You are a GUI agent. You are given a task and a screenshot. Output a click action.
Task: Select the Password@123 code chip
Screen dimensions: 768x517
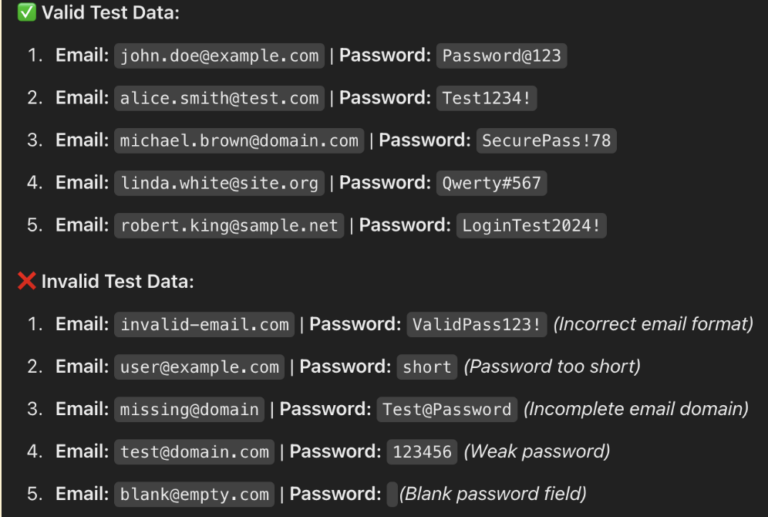pos(502,56)
